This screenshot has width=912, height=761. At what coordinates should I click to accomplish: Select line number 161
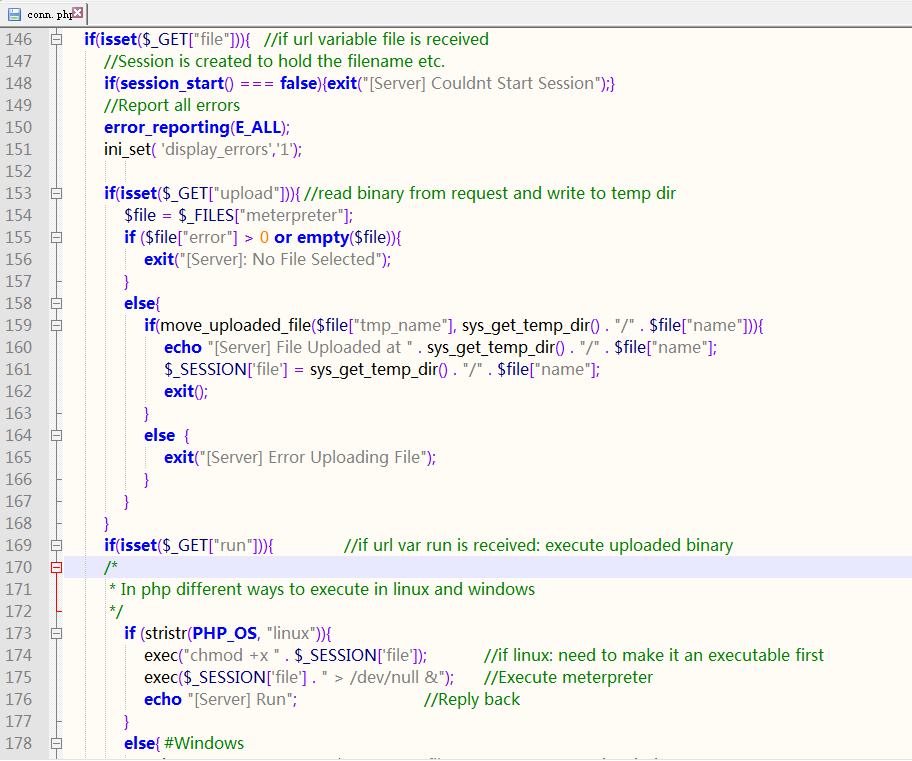point(19,369)
